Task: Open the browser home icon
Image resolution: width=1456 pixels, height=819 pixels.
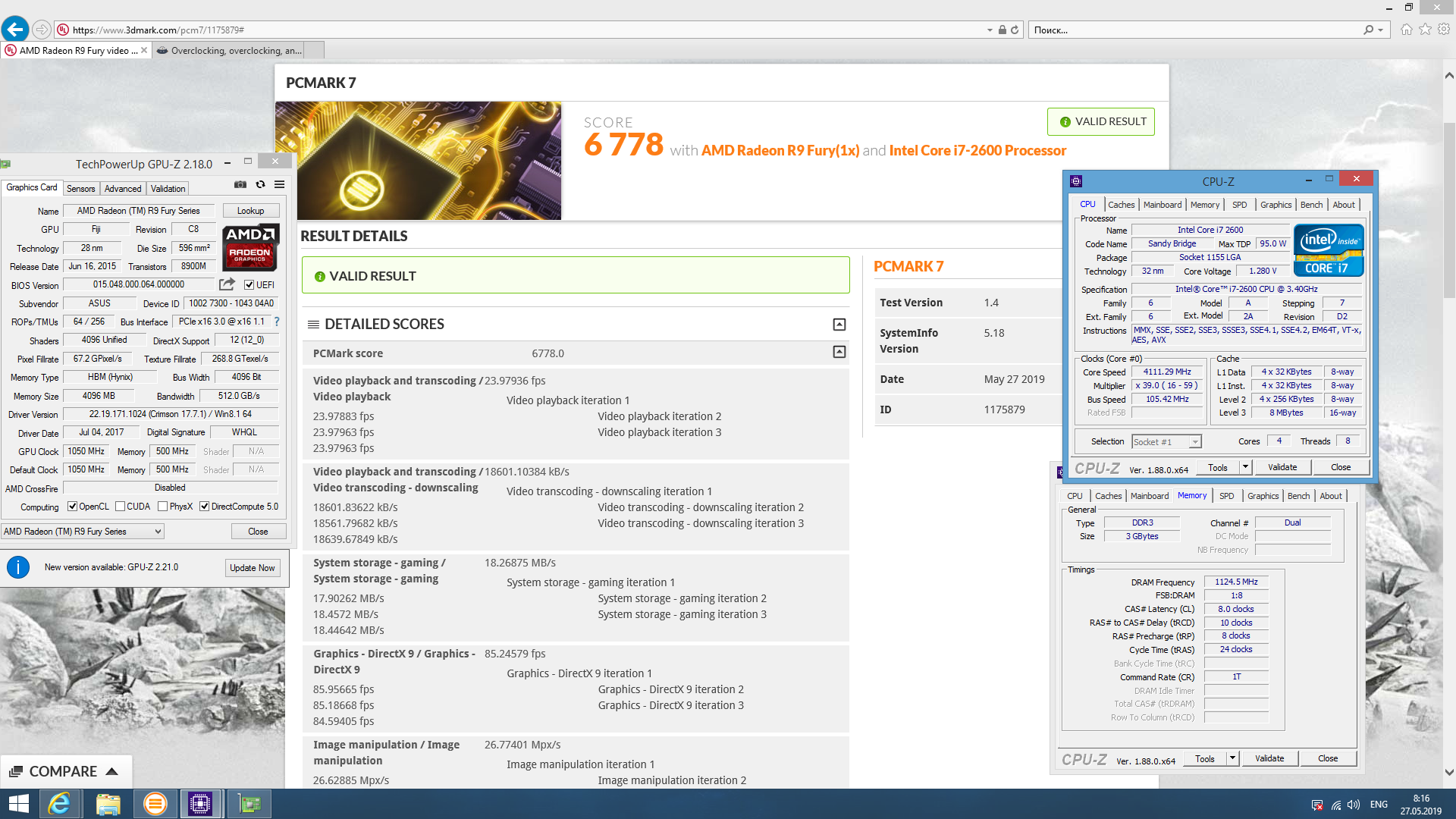Action: coord(1407,30)
